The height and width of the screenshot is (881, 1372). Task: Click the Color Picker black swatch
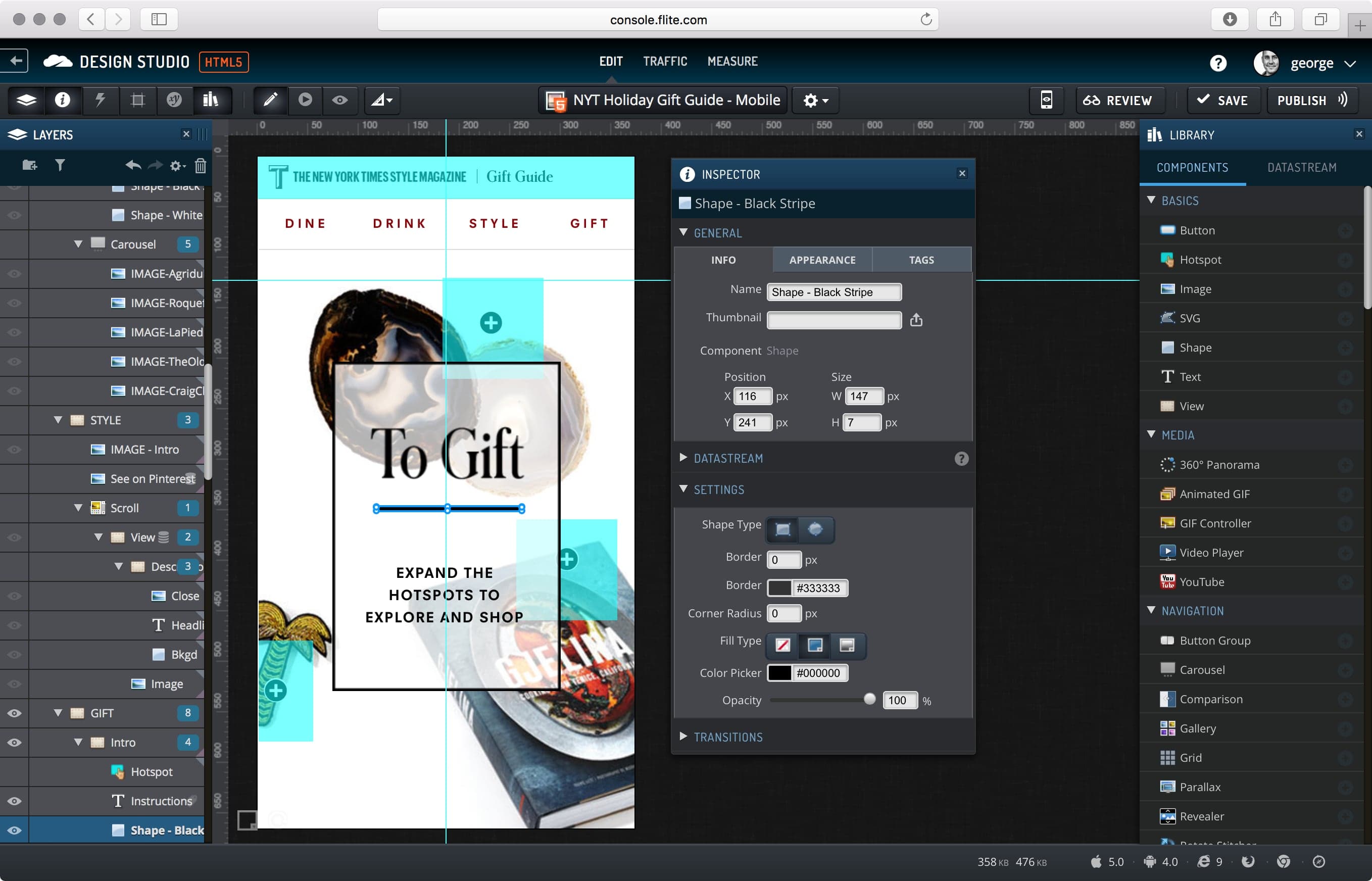click(x=779, y=673)
